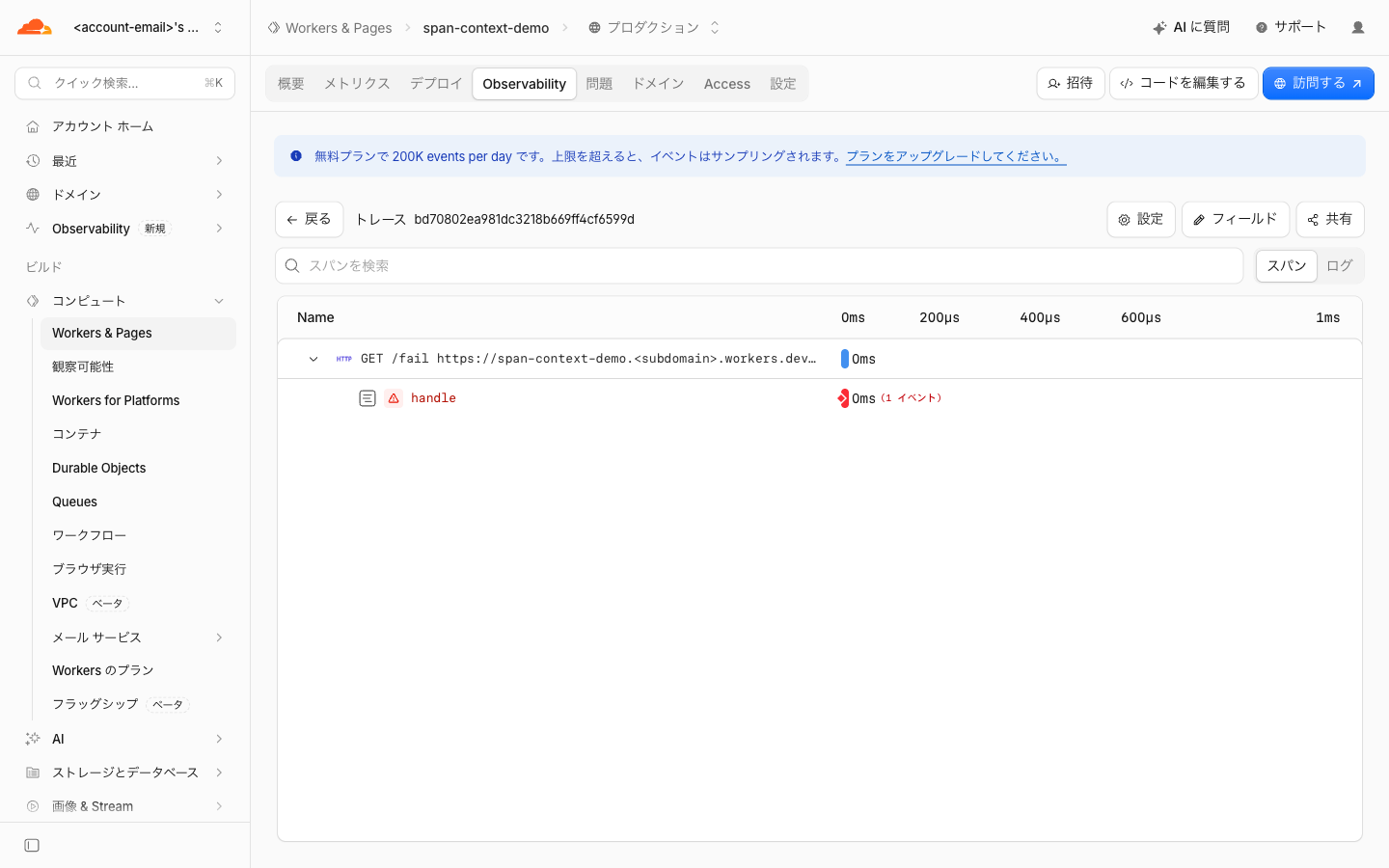Viewport: 1389px width, 868px height.
Task: Click the HTTP icon on GET /fail row
Action: (x=344, y=359)
